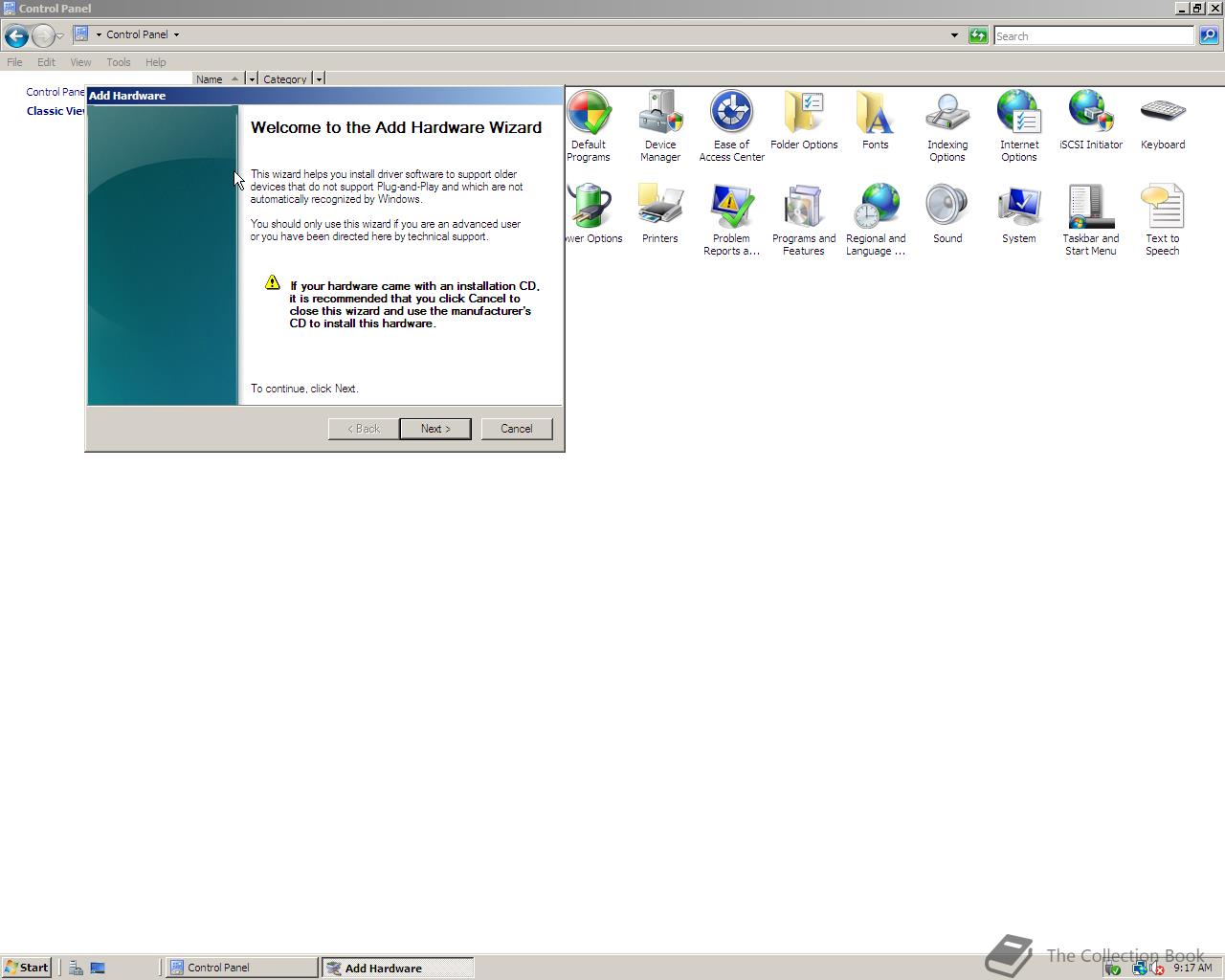Click Next in Add Hardware wizard
Image resolution: width=1225 pixels, height=980 pixels.
click(434, 429)
